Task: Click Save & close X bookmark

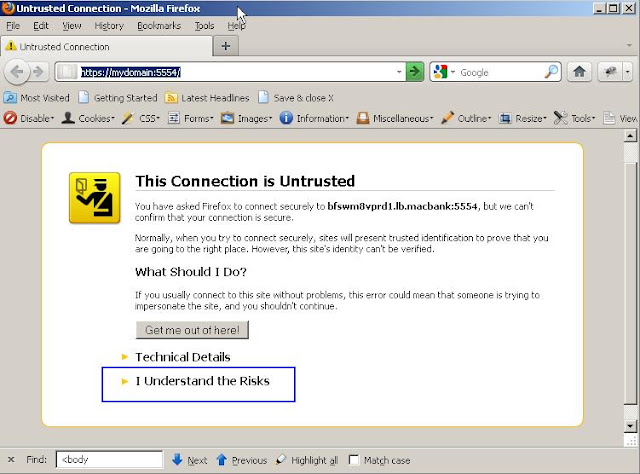Action: coord(296,98)
